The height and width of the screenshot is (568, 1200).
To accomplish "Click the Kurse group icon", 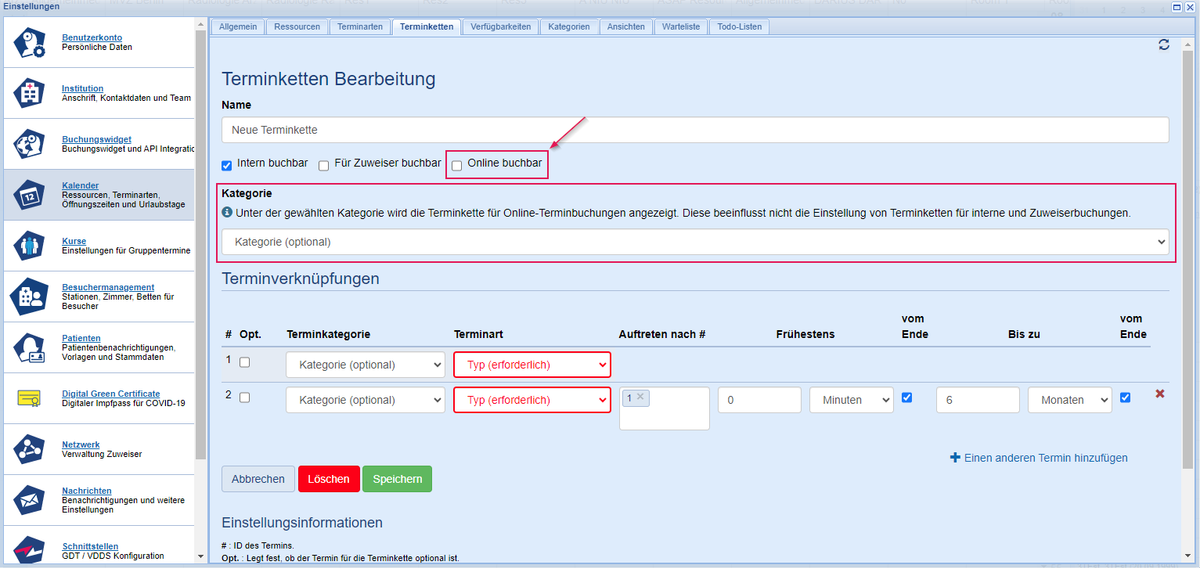I will [29, 246].
